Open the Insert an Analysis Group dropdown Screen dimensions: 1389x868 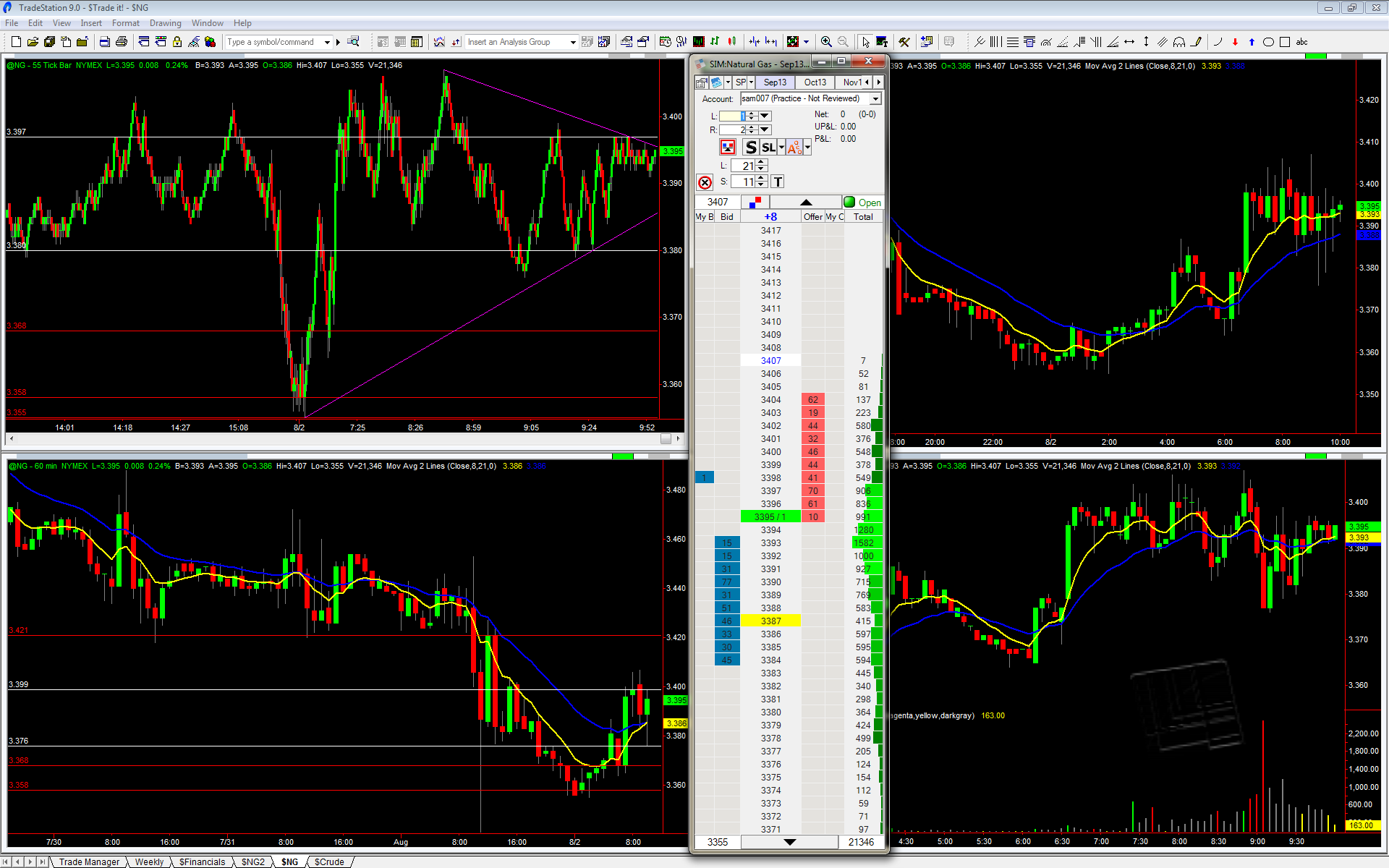coord(572,42)
